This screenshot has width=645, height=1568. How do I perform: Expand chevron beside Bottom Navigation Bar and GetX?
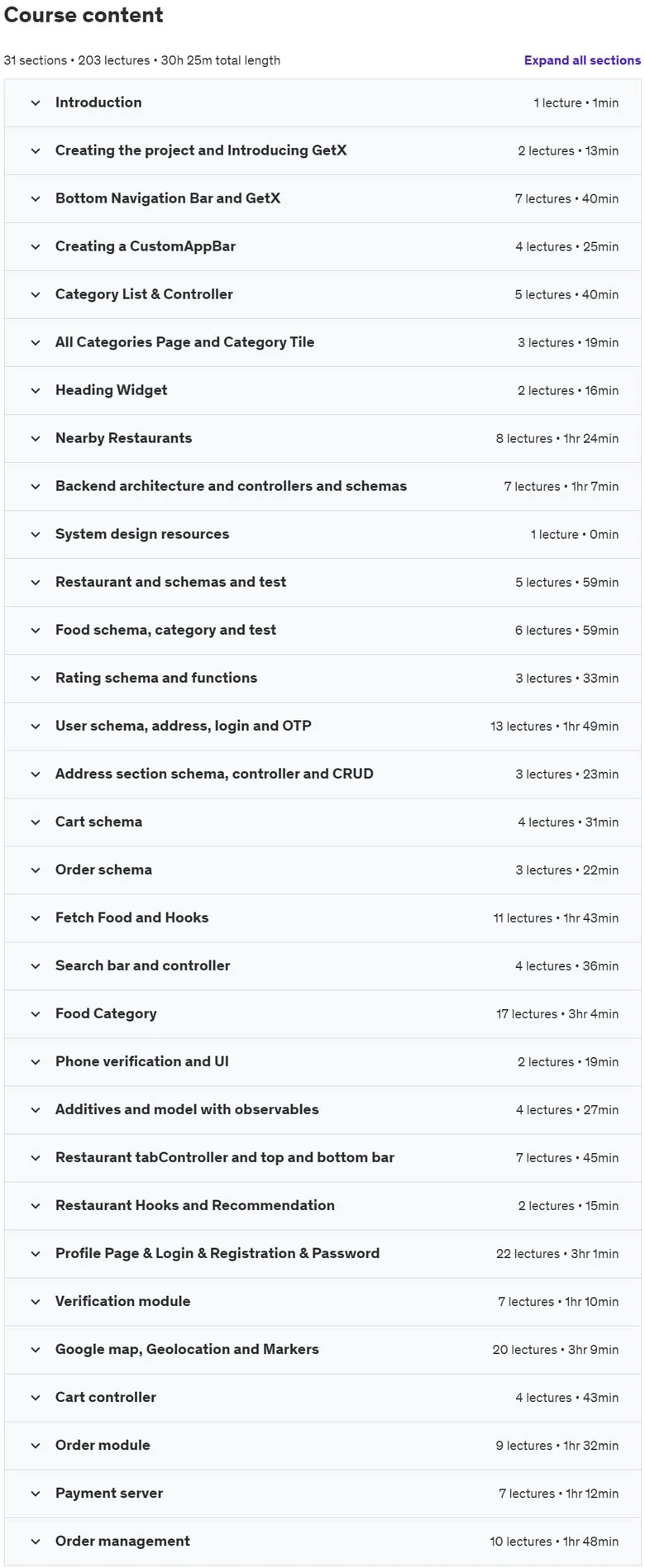pos(36,199)
